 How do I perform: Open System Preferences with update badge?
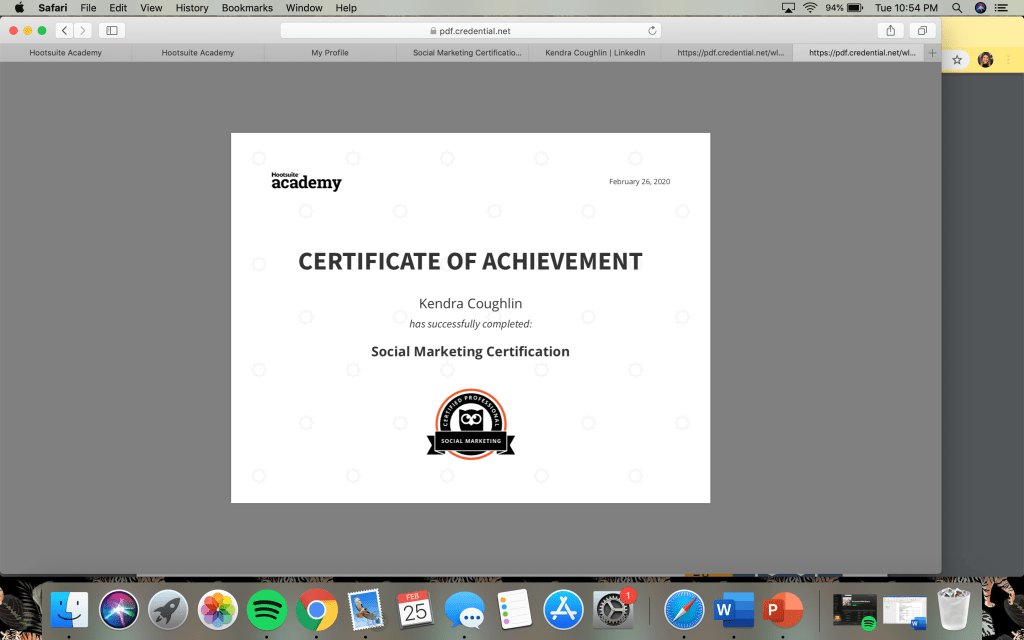click(613, 609)
